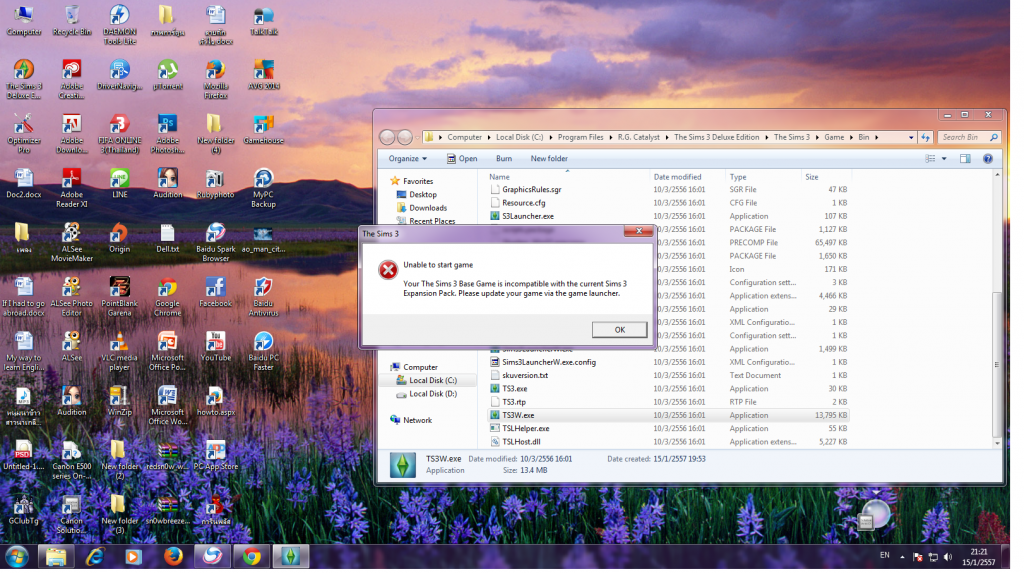This screenshot has height=573, width=1024.
Task: Open the Organize dropdown menu
Action: pyautogui.click(x=408, y=159)
